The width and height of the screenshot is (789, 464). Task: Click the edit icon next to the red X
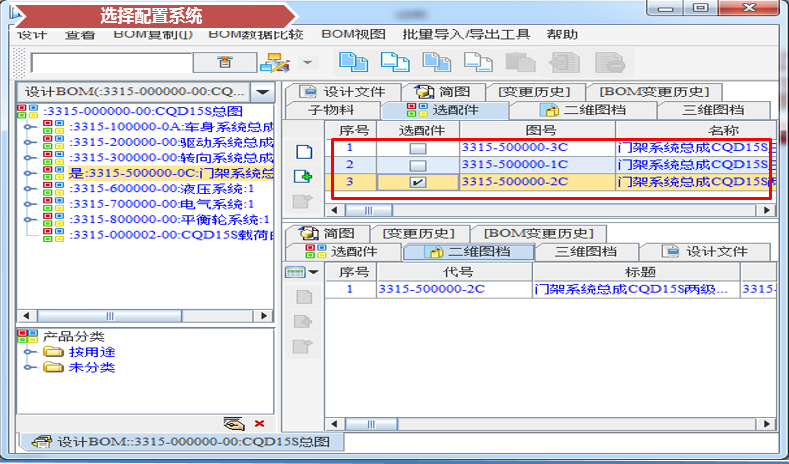coord(234,424)
